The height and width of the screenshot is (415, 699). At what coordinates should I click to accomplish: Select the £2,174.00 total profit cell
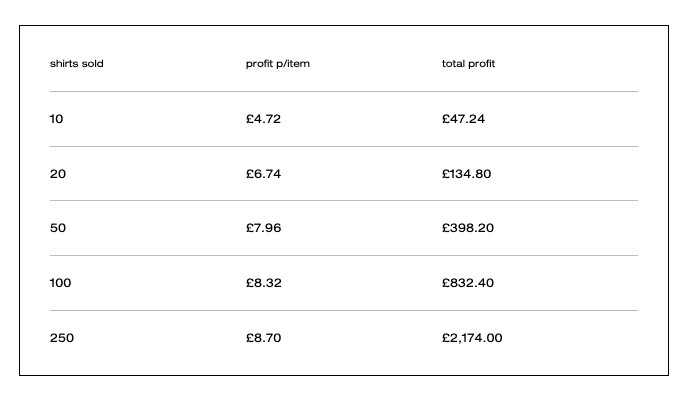click(x=472, y=338)
